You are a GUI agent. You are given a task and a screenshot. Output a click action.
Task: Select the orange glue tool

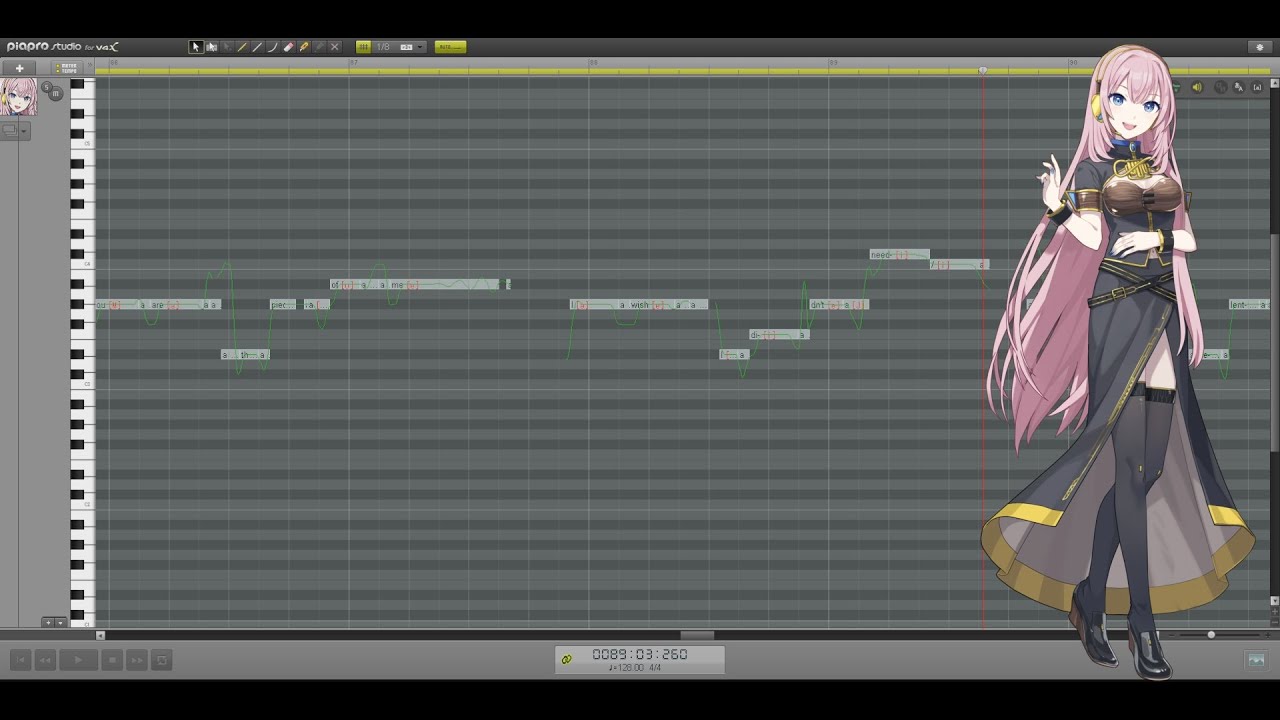[304, 47]
